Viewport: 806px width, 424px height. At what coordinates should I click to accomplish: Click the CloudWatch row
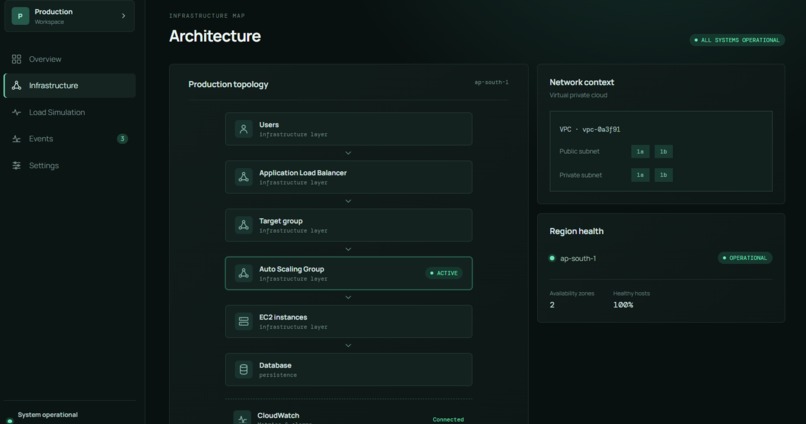coord(349,417)
